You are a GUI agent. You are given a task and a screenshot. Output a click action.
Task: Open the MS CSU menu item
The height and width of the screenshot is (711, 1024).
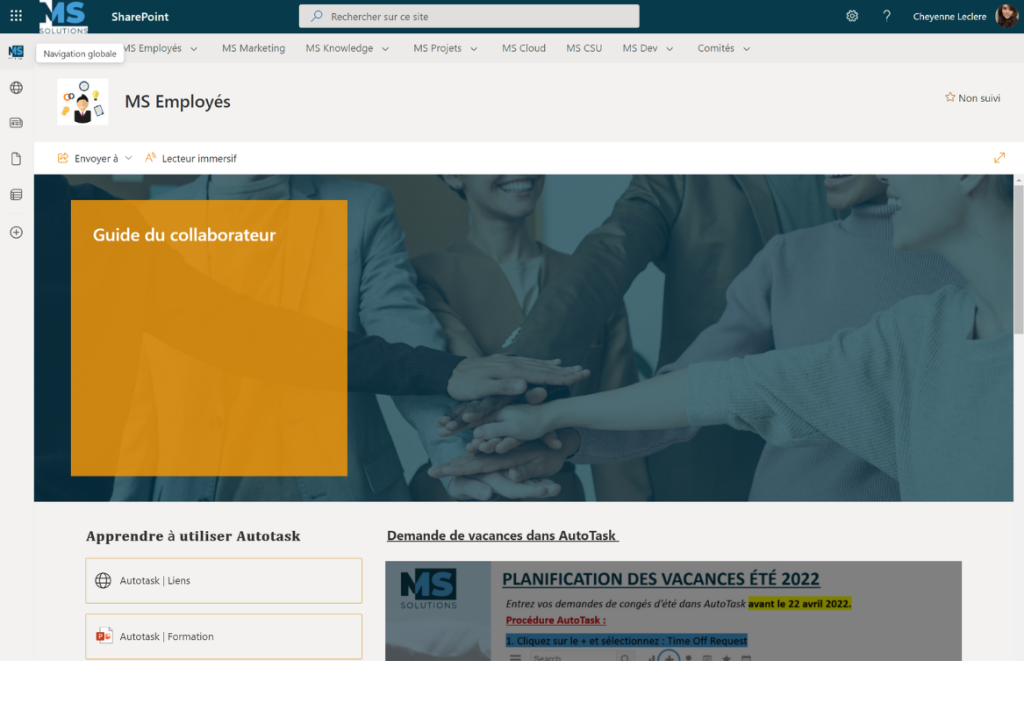584,48
